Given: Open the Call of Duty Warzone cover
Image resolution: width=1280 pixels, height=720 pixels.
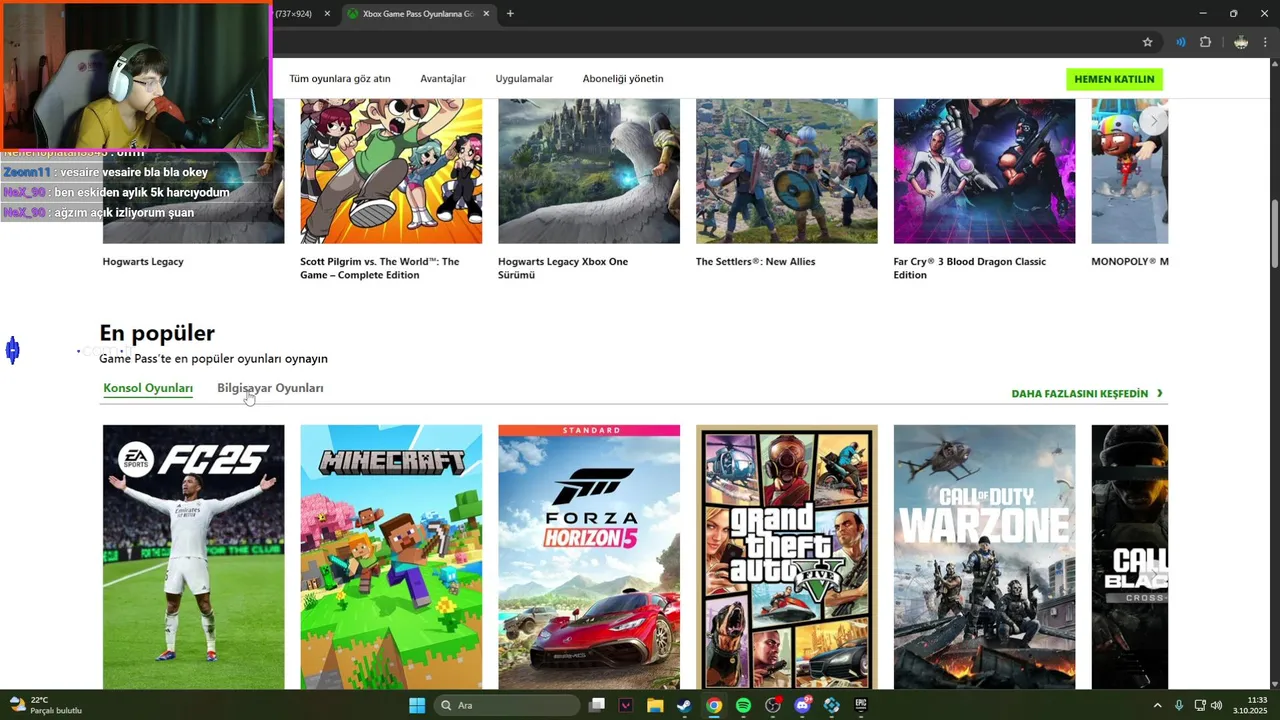Looking at the screenshot, I should click(x=984, y=557).
